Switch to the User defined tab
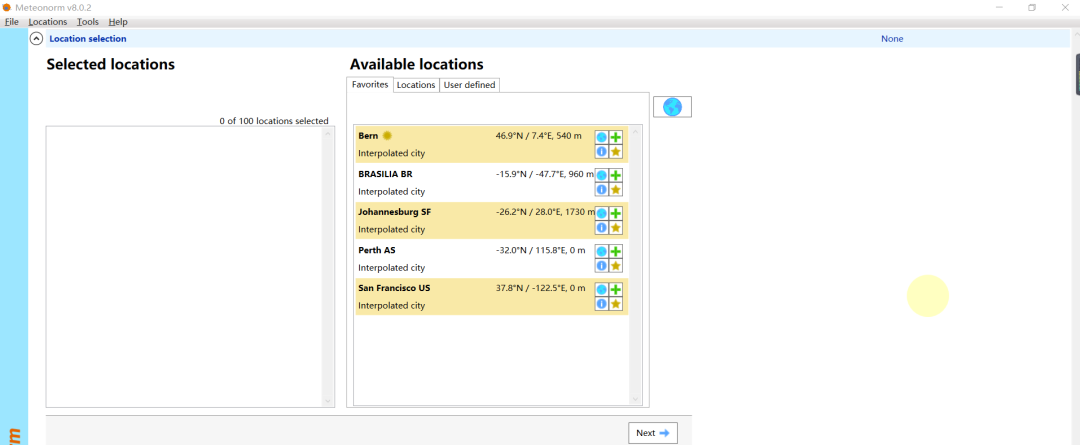This screenshot has height=445, width=1080. (469, 85)
